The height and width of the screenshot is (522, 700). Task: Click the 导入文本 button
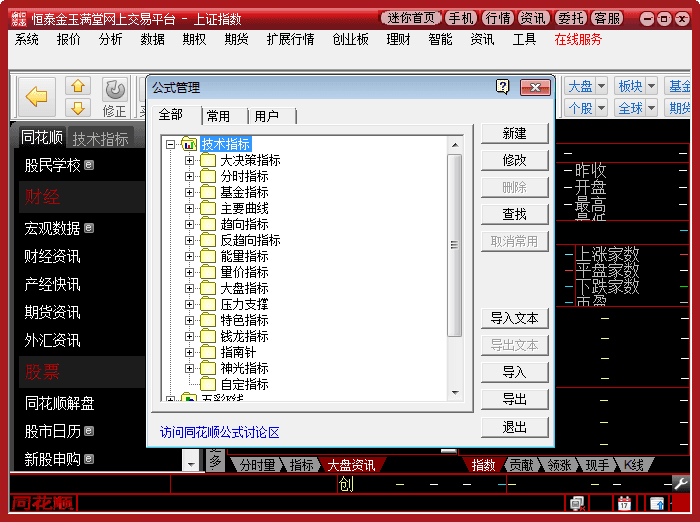(x=514, y=318)
